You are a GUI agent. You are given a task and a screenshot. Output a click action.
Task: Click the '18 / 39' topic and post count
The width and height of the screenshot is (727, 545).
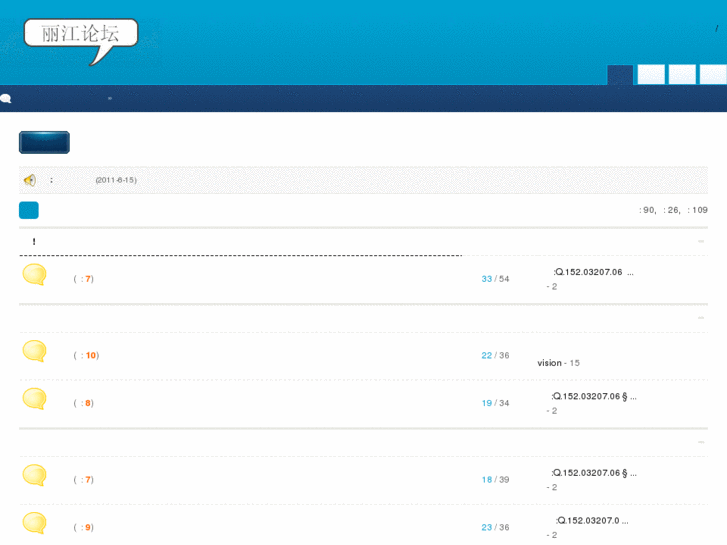[x=495, y=480]
